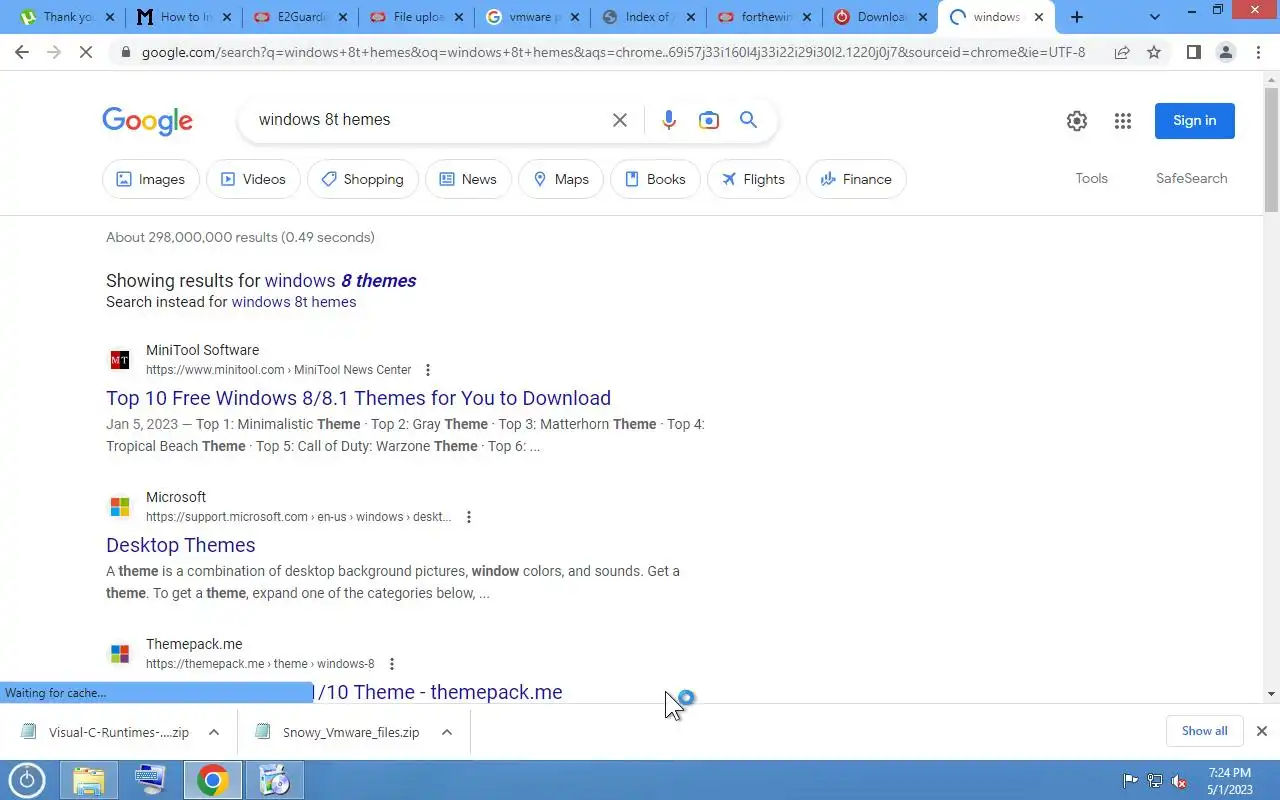The image size is (1280, 800).
Task: Open Top 10 Free Windows 8/8.1 Themes link
Action: click(x=358, y=398)
